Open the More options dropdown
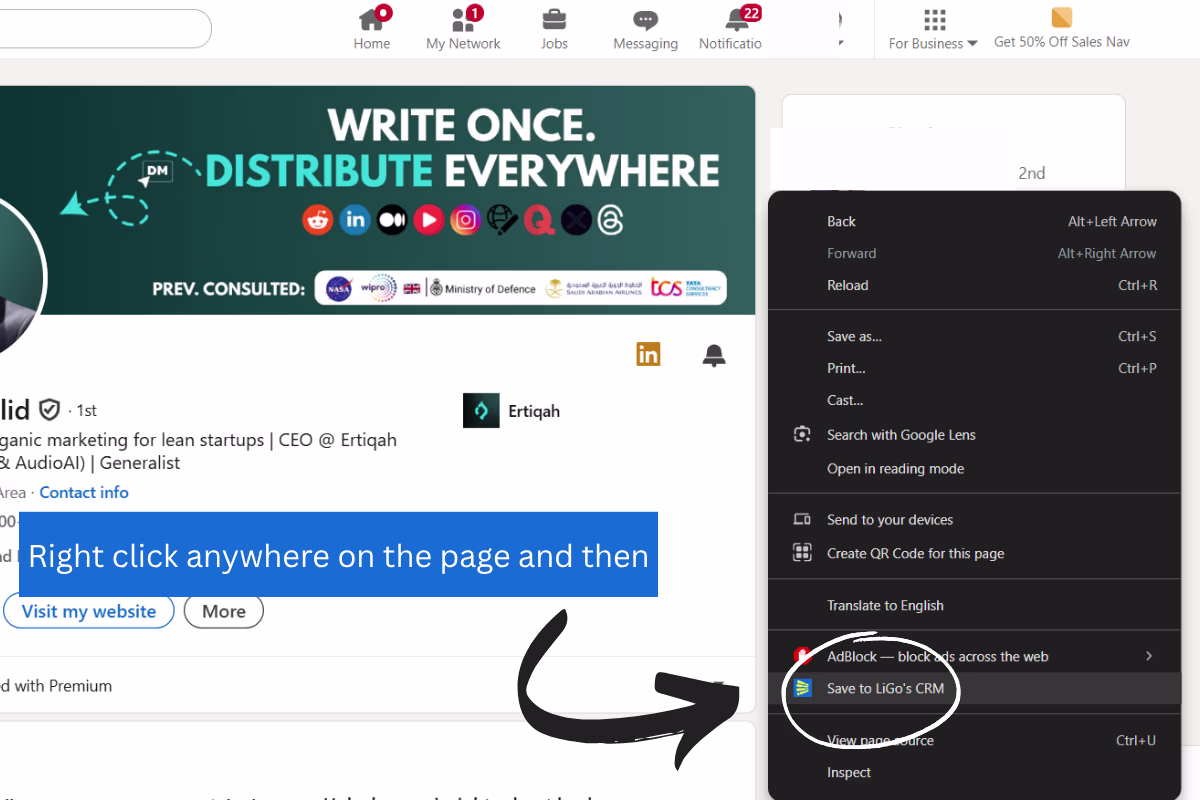The height and width of the screenshot is (800, 1200). (x=223, y=611)
